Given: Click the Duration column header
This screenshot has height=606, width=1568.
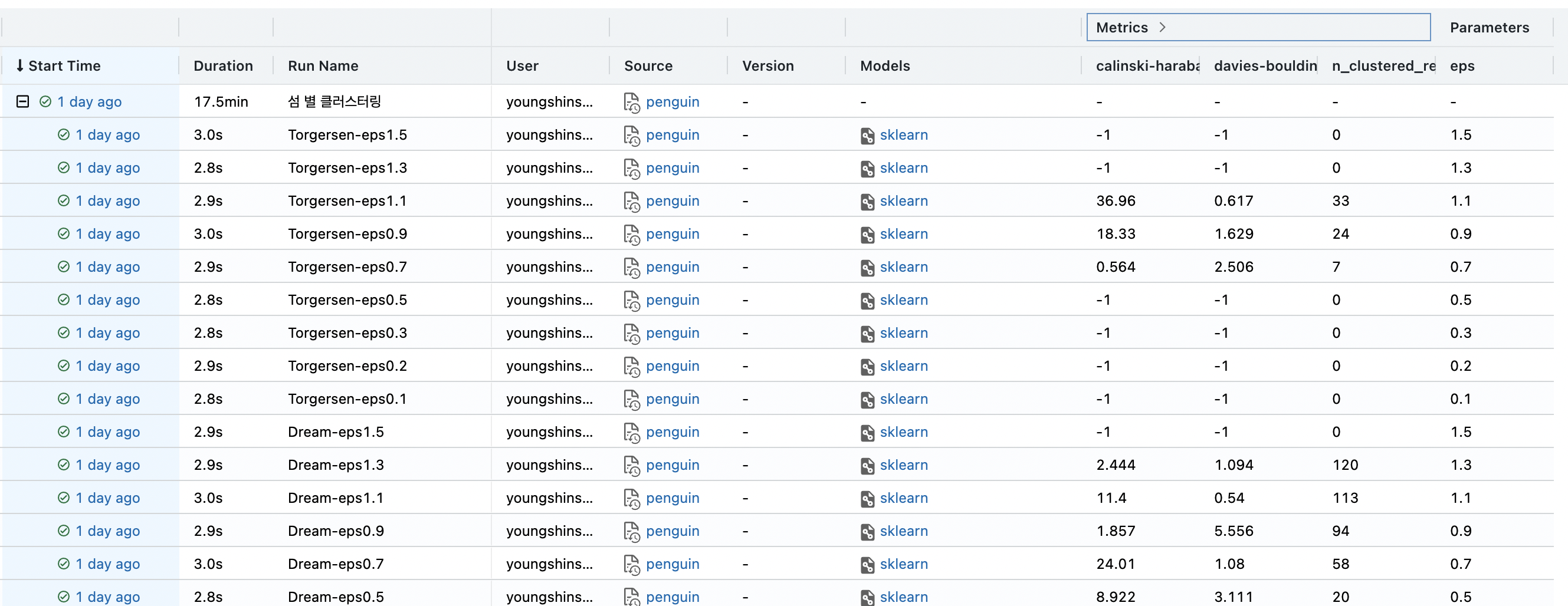Looking at the screenshot, I should (223, 65).
